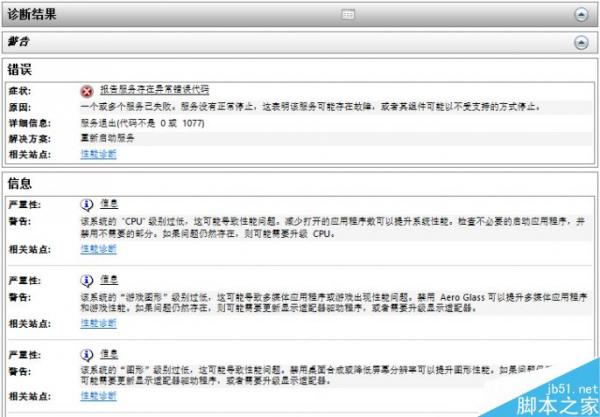
Task: Click the 原因 label
Action: (x=20, y=107)
